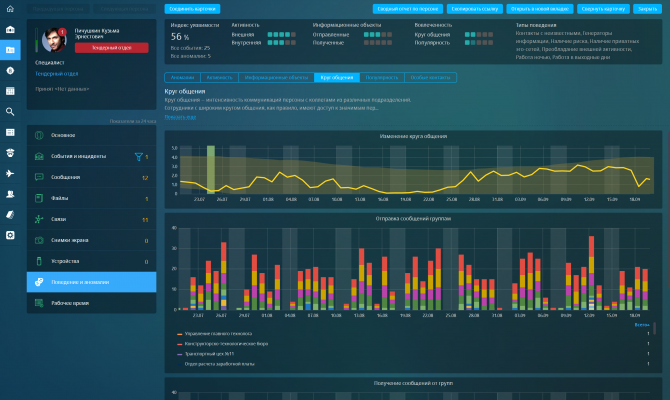Click the green highlighted day in communication circle chart

211,169
